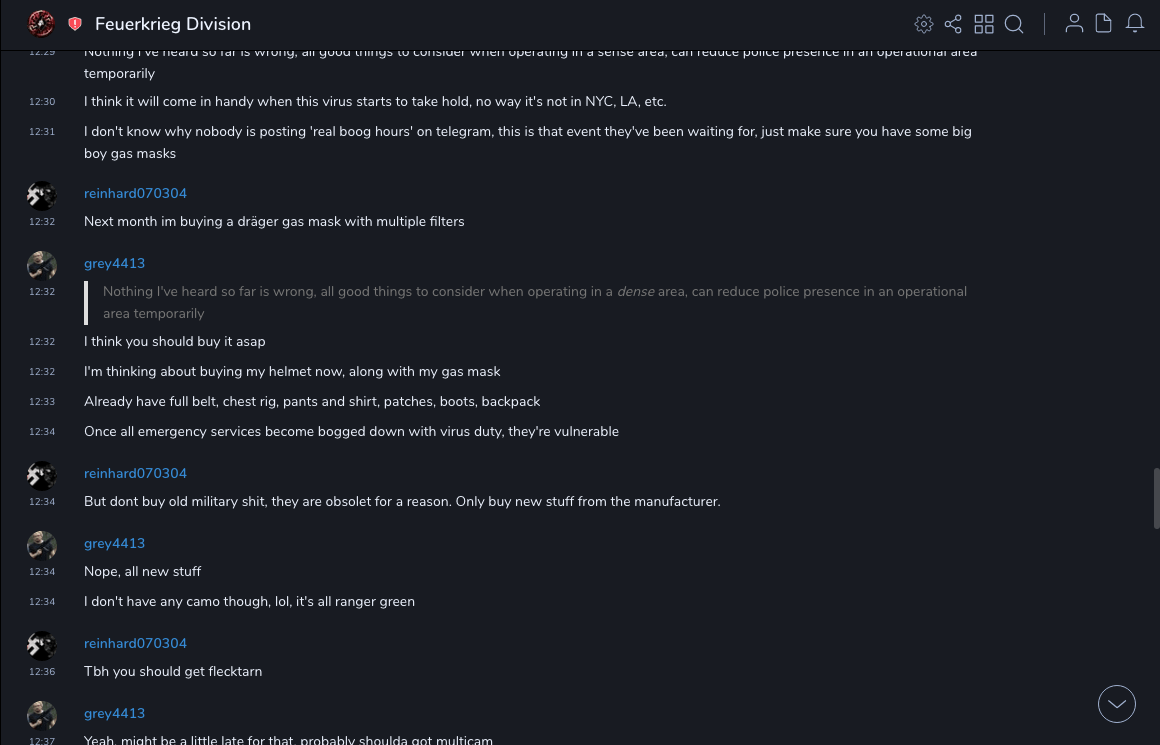Click the document file icon
Image resolution: width=1160 pixels, height=745 pixels.
[x=1104, y=24]
